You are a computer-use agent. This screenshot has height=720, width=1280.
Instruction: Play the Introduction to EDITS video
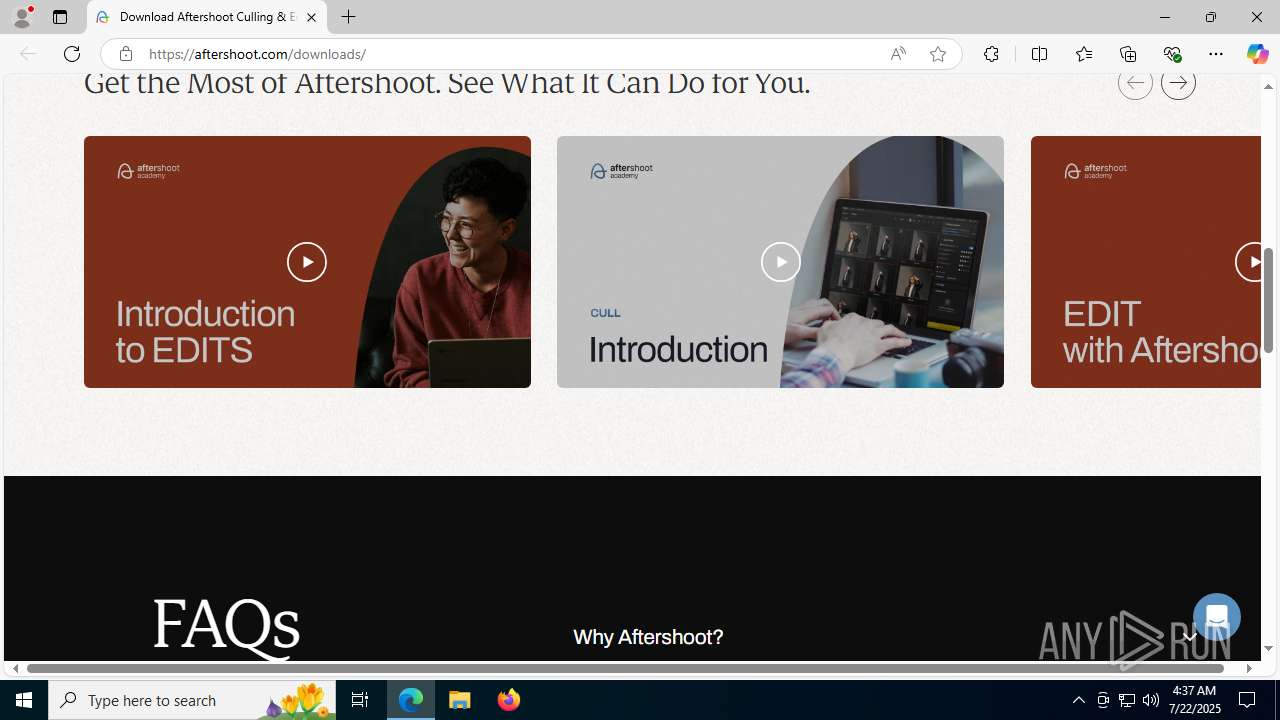pos(306,262)
